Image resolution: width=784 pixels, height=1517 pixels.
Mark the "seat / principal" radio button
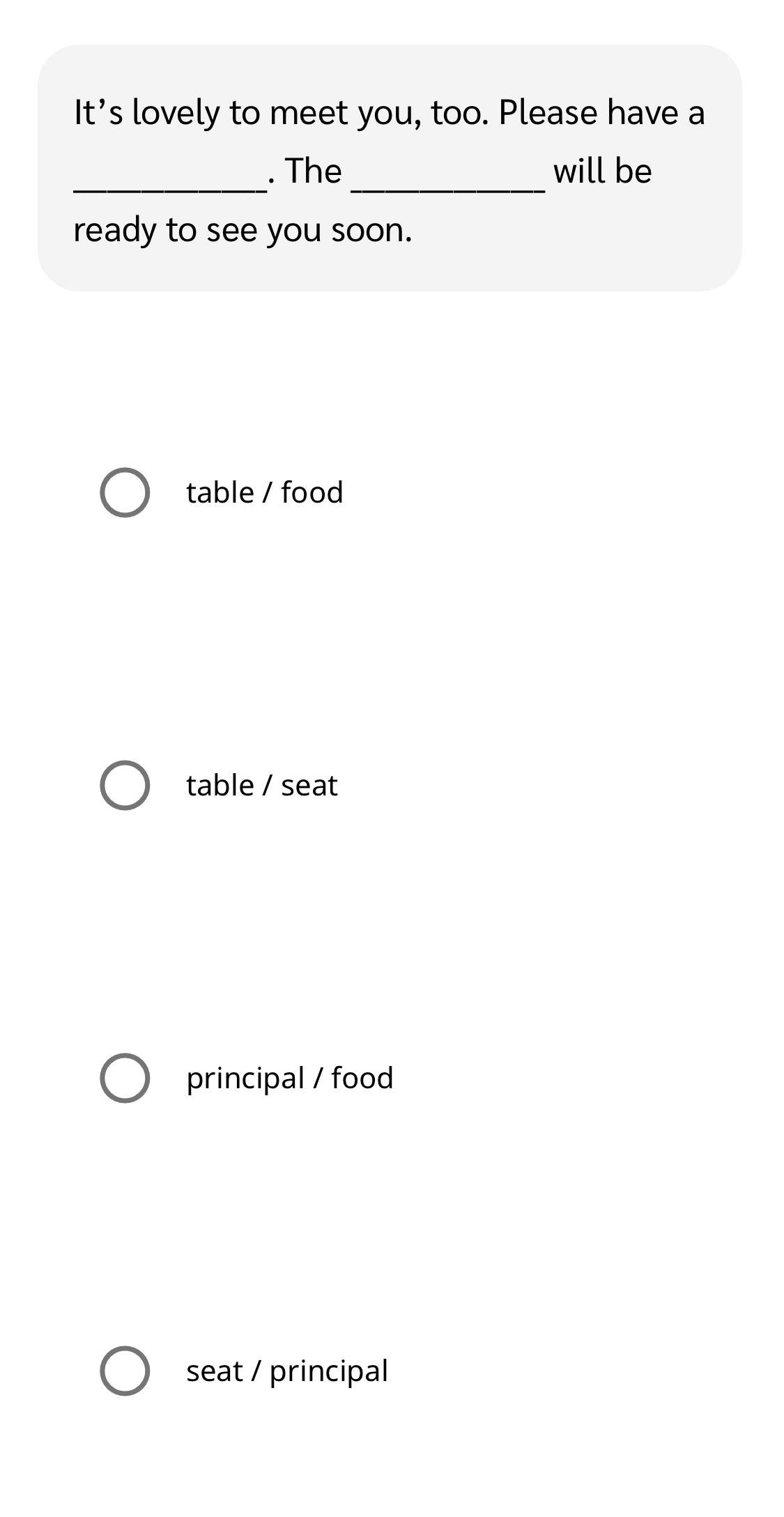tap(125, 1371)
